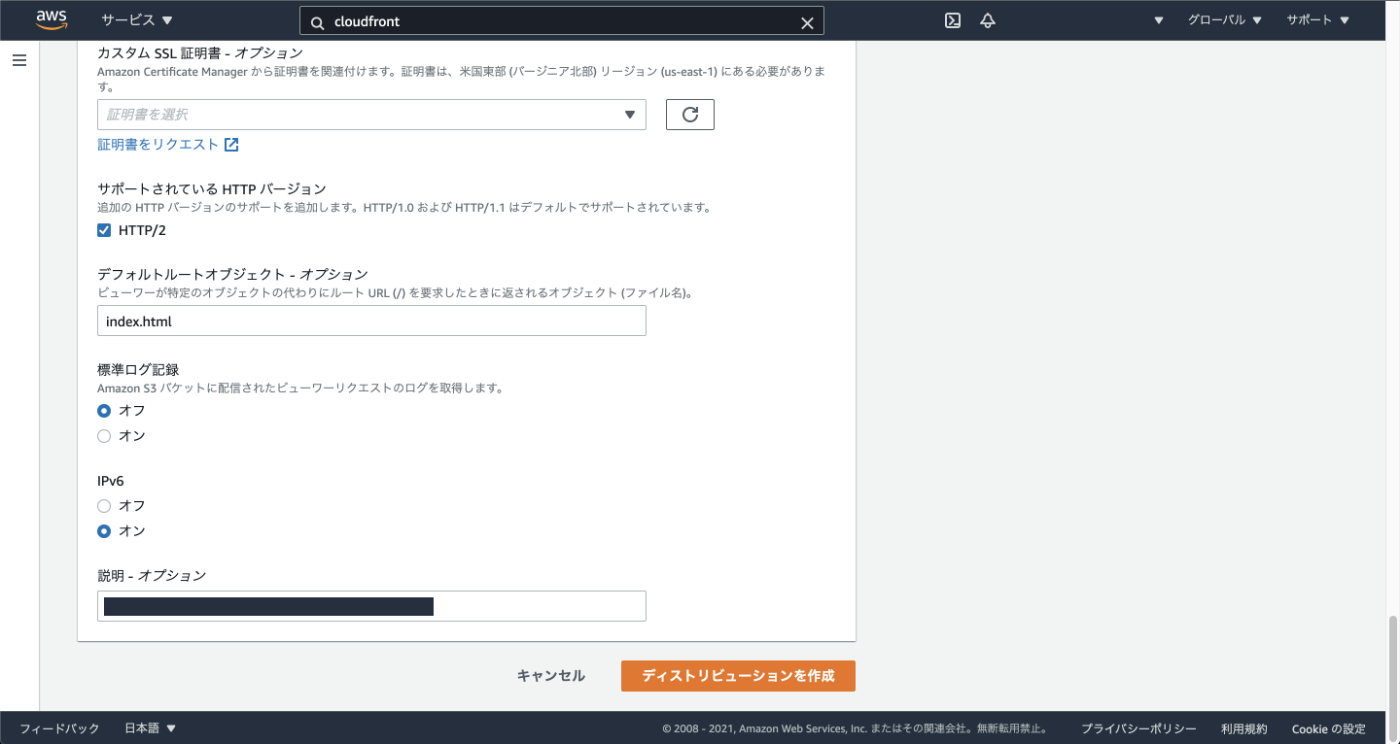Click the default root object index.html field
Image resolution: width=1400 pixels, height=744 pixels.
372,321
